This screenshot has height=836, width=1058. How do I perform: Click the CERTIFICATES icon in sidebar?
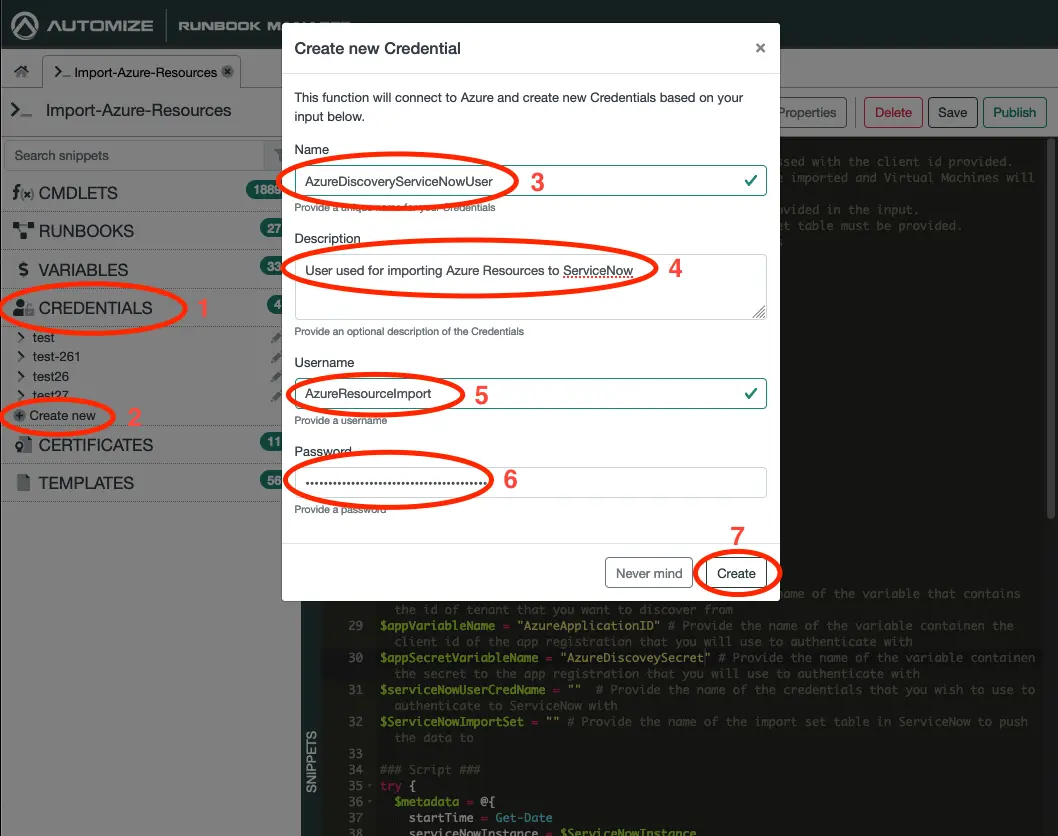coord(22,445)
